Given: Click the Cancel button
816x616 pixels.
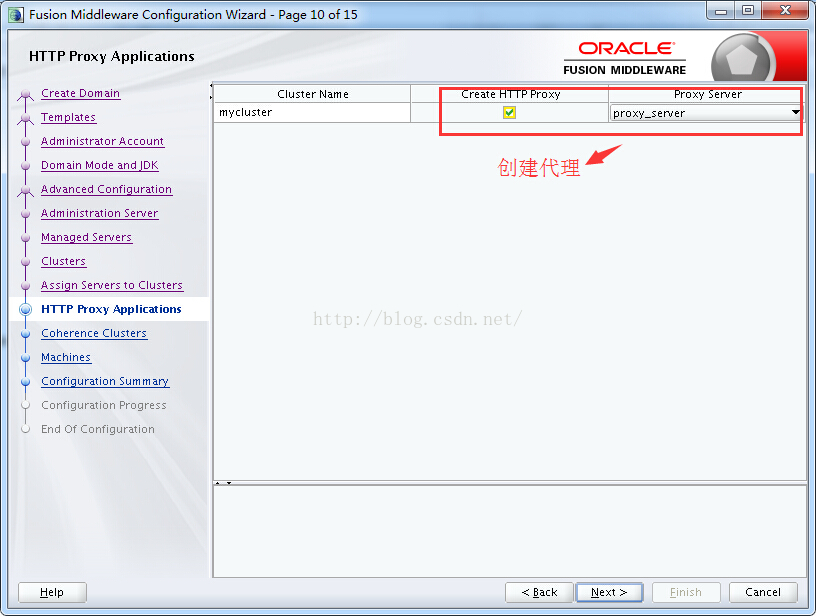Looking at the screenshot, I should 763,592.
